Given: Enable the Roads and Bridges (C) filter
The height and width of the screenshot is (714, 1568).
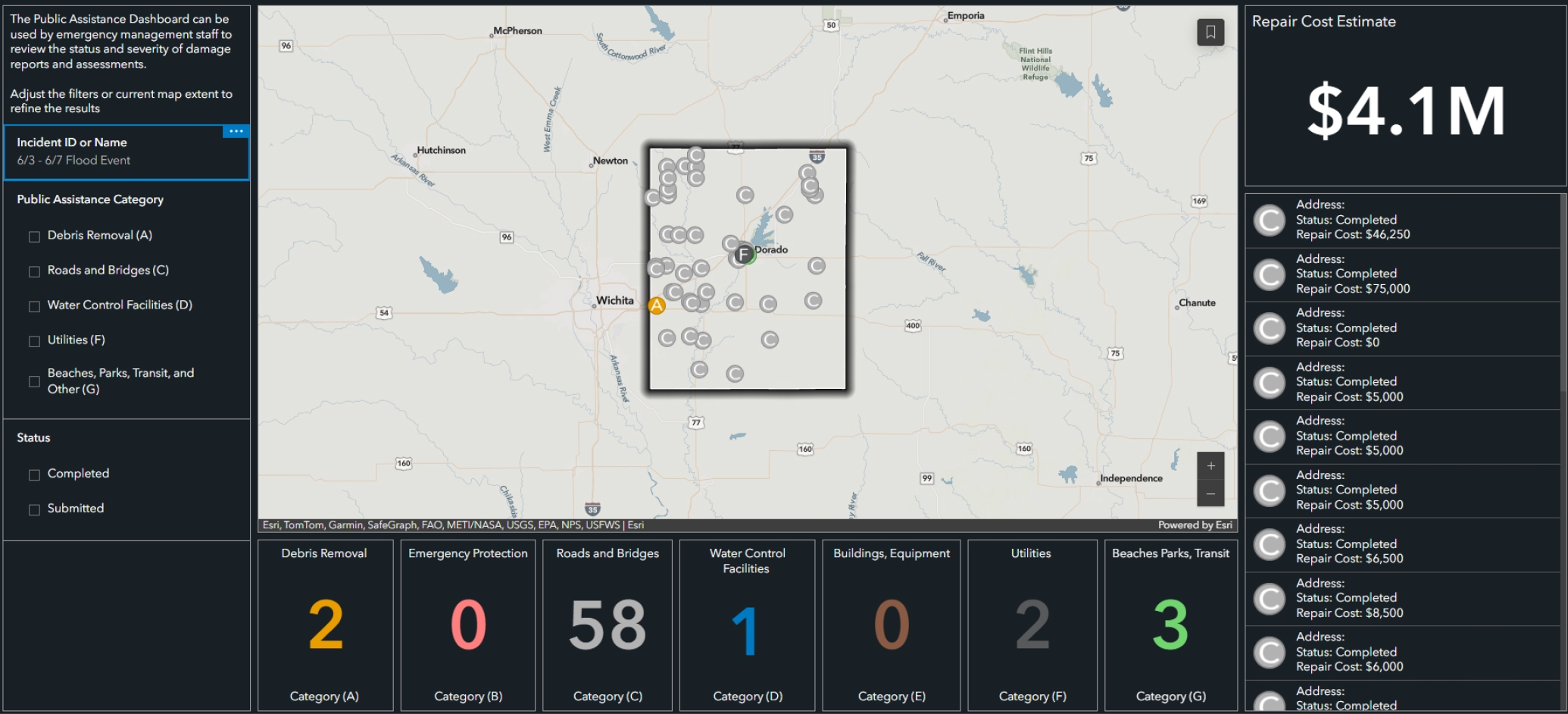Looking at the screenshot, I should click(x=34, y=271).
